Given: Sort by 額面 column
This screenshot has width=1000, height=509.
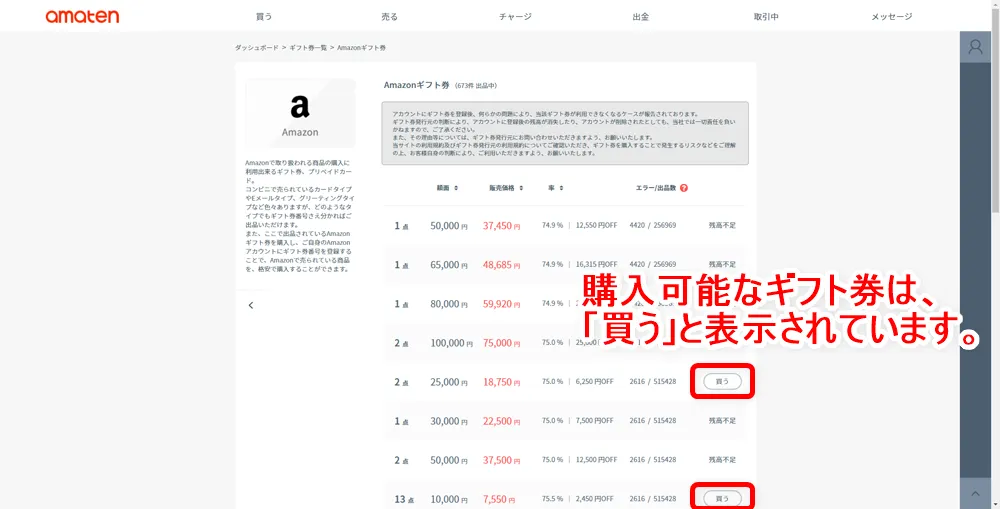Looking at the screenshot, I should [447, 188].
